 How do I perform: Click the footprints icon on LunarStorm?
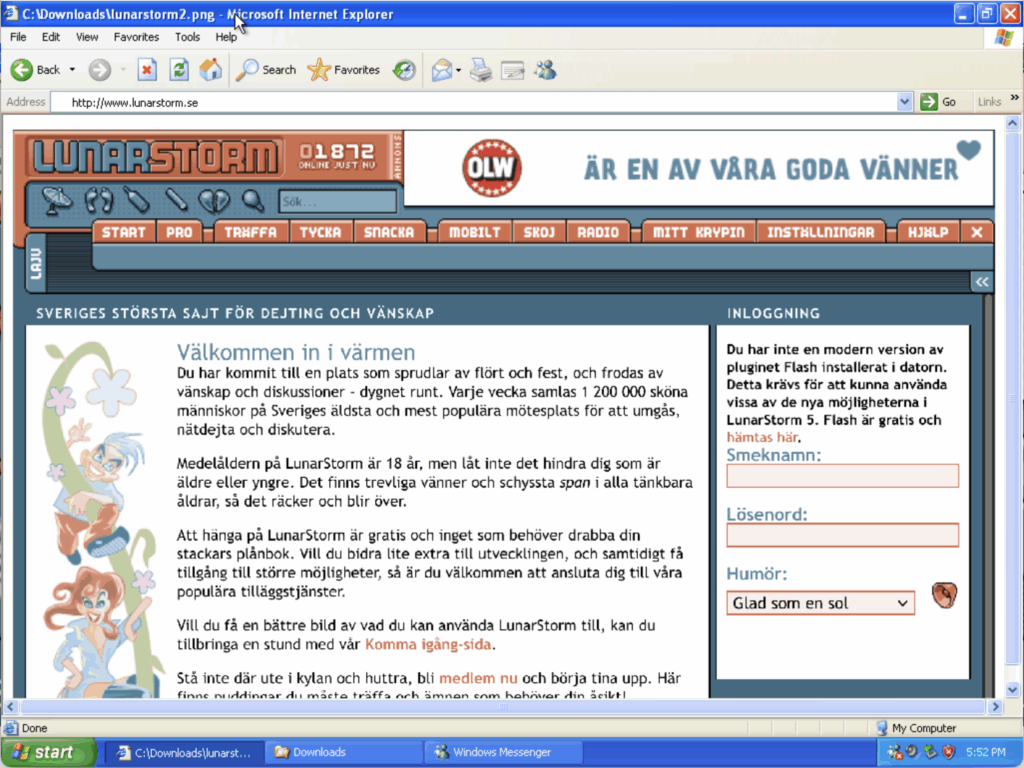(99, 200)
